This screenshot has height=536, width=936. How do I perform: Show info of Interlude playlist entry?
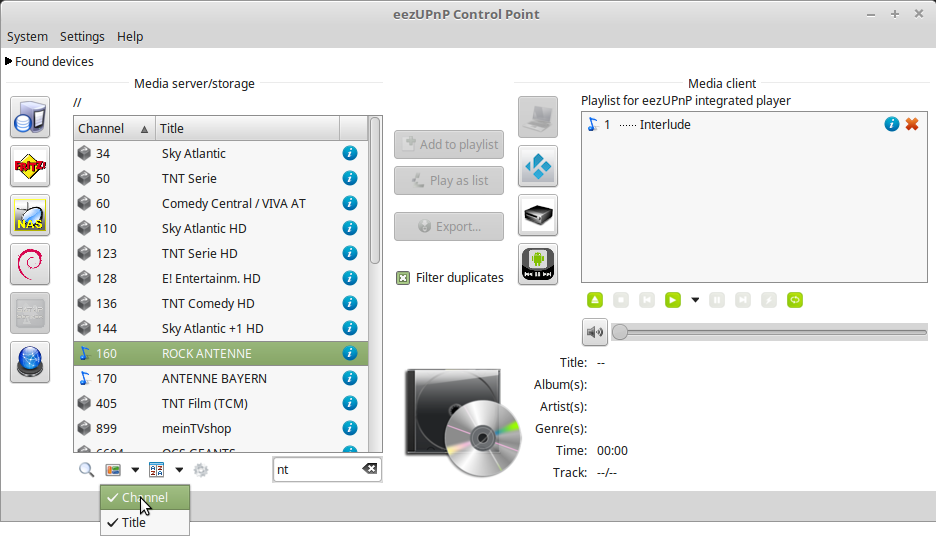[891, 124]
